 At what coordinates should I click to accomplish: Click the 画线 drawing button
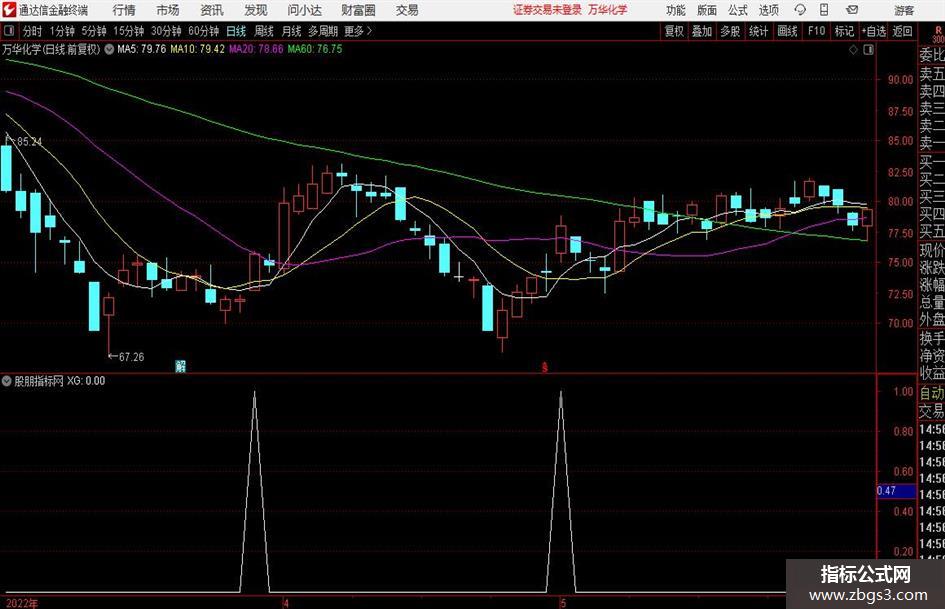click(787, 31)
